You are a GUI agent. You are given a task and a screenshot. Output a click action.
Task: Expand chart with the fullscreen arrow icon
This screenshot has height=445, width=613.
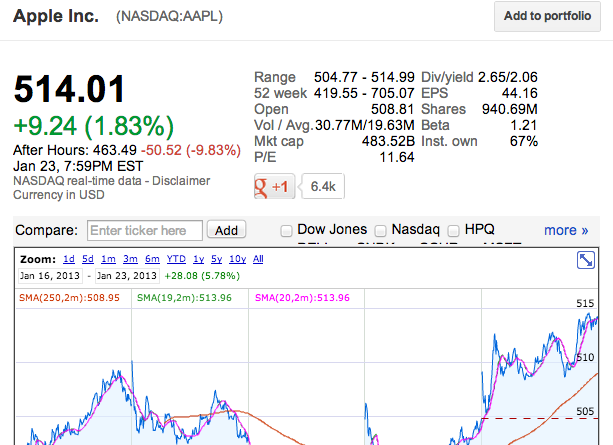tap(587, 260)
